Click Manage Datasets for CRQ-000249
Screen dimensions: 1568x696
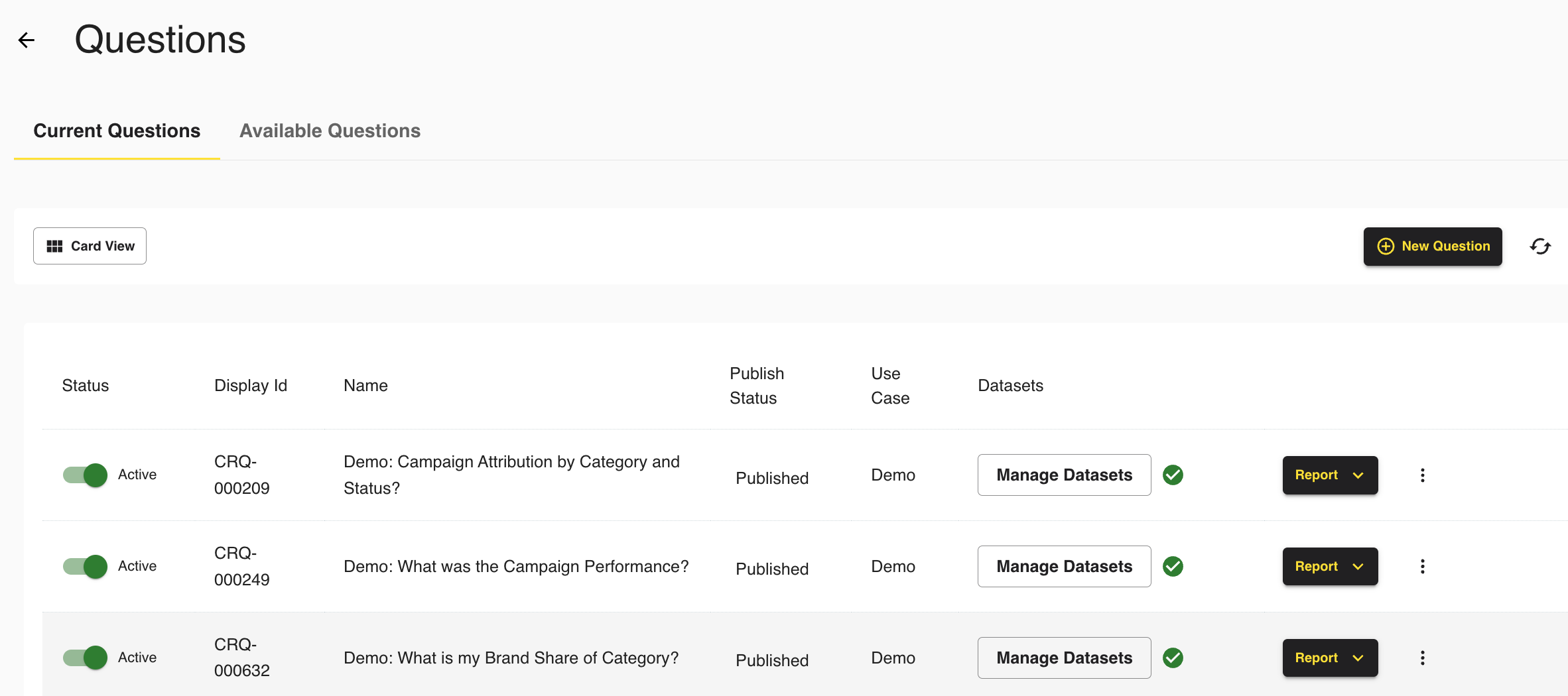point(1063,567)
